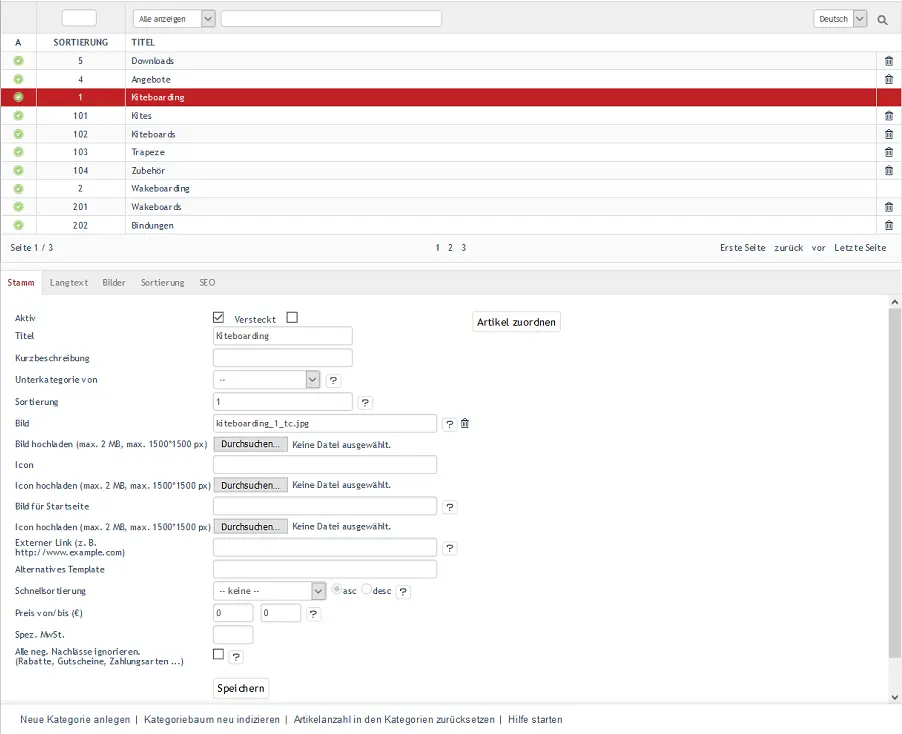Image resolution: width=902 pixels, height=734 pixels.
Task: Delete the Angebote category via trash icon
Action: click(887, 79)
